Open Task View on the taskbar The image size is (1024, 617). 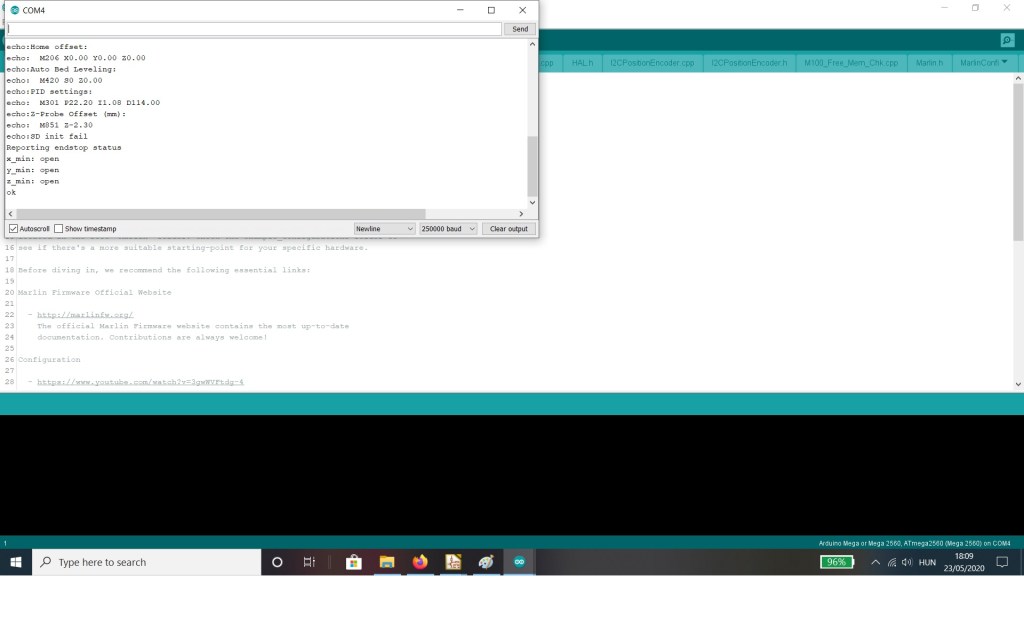click(x=310, y=562)
